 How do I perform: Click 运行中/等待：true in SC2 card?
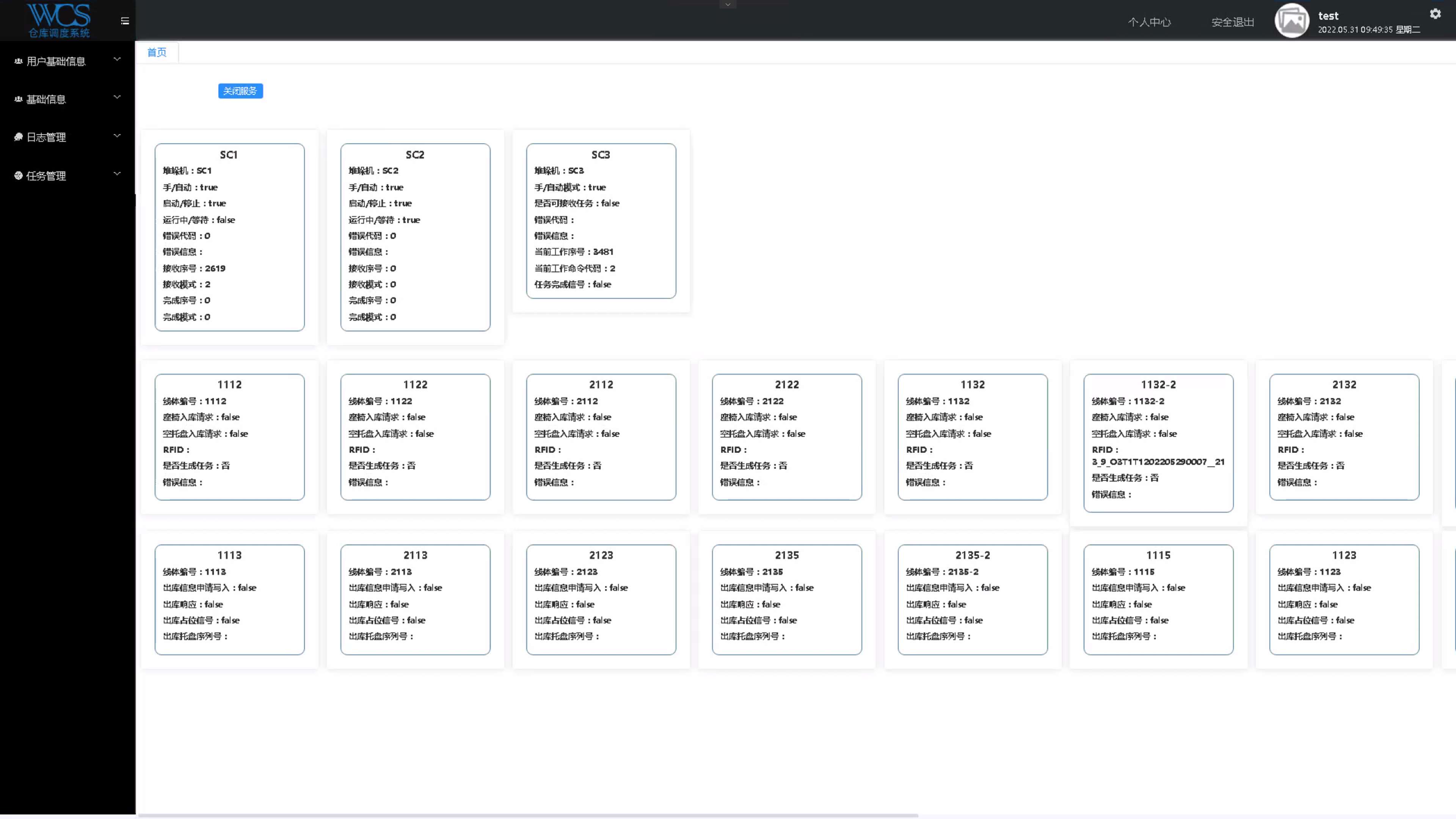coord(384,220)
